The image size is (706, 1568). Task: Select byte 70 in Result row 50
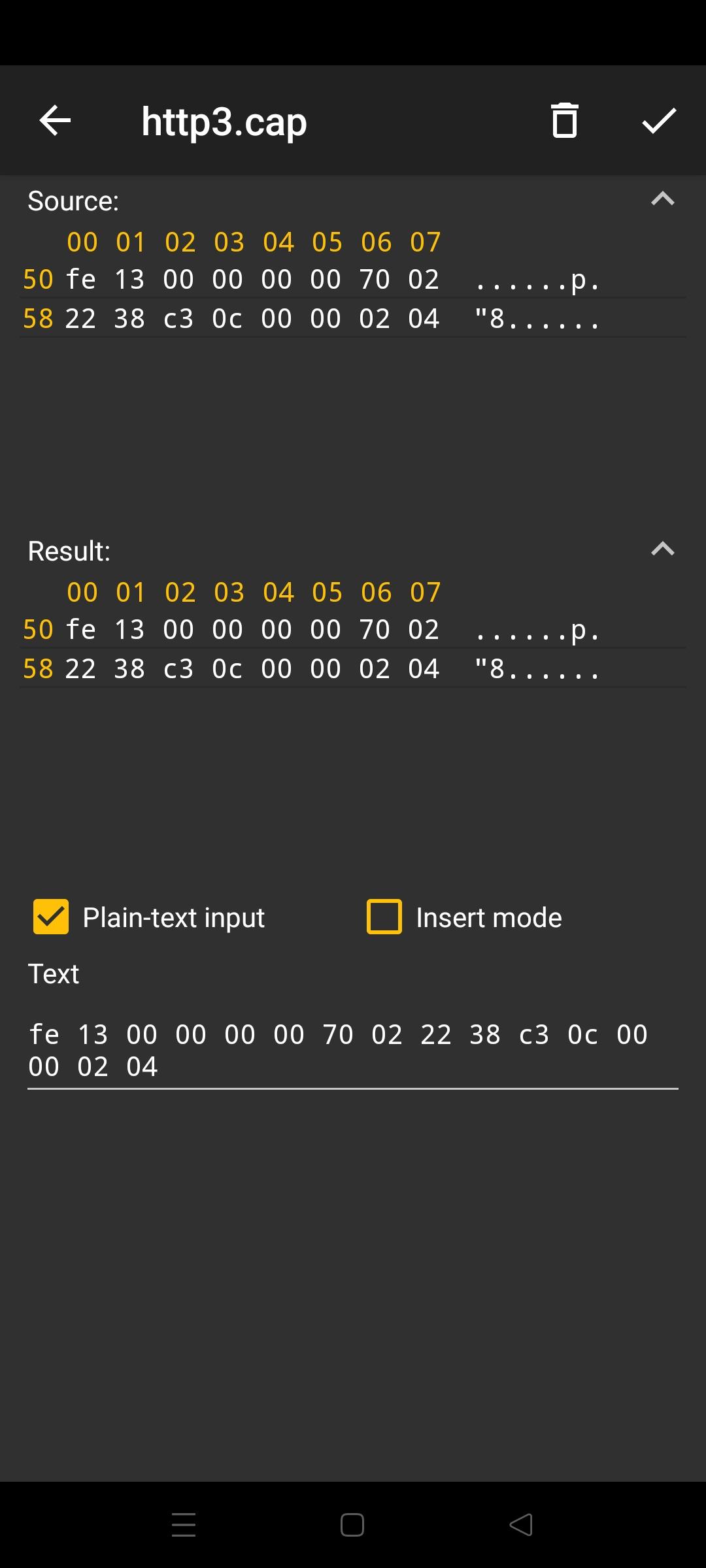pos(375,630)
